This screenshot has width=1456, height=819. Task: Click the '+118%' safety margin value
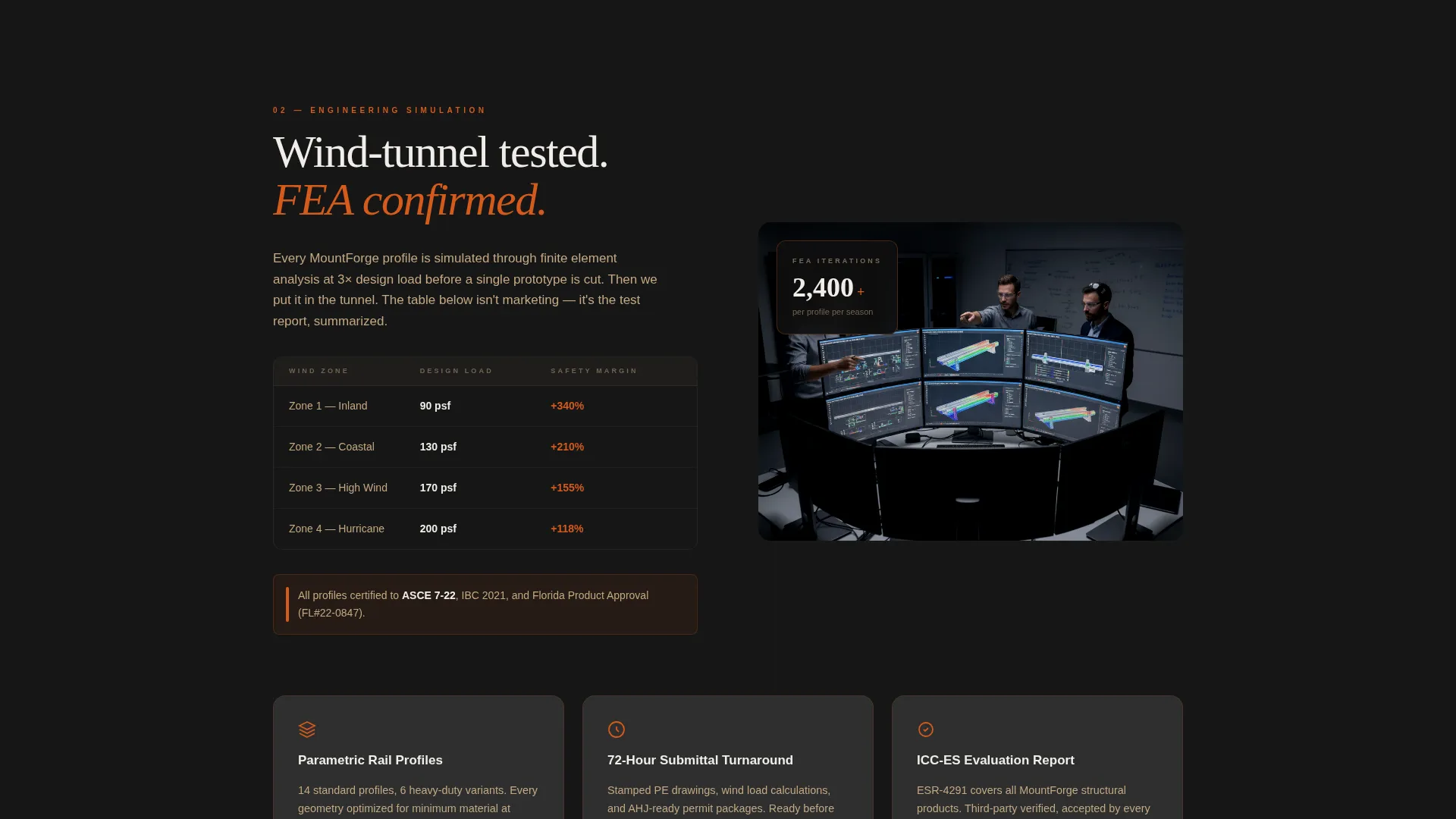pyautogui.click(x=567, y=529)
